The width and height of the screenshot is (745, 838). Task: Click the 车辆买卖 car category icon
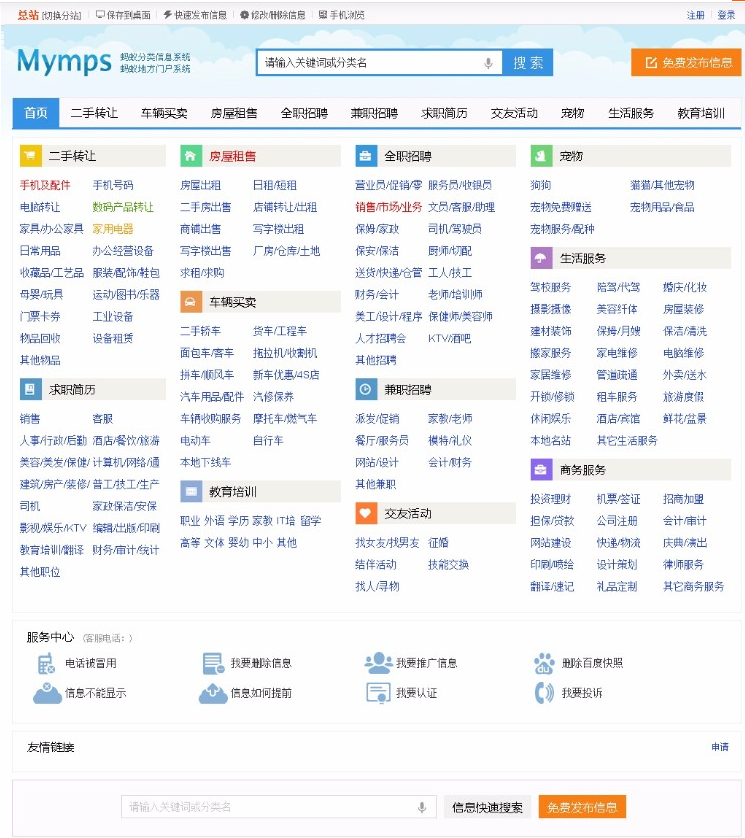(x=191, y=302)
